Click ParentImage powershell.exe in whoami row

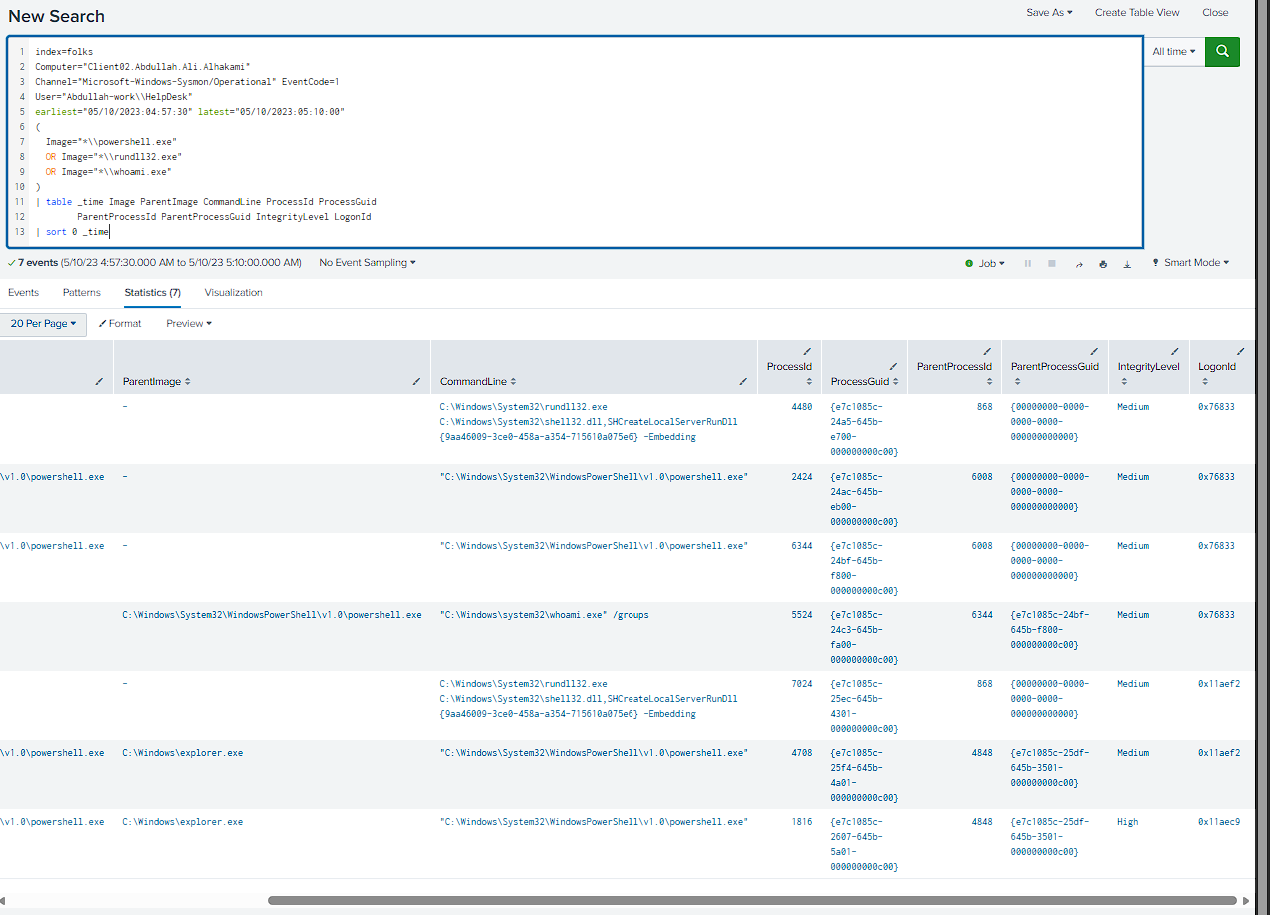[x=271, y=615]
